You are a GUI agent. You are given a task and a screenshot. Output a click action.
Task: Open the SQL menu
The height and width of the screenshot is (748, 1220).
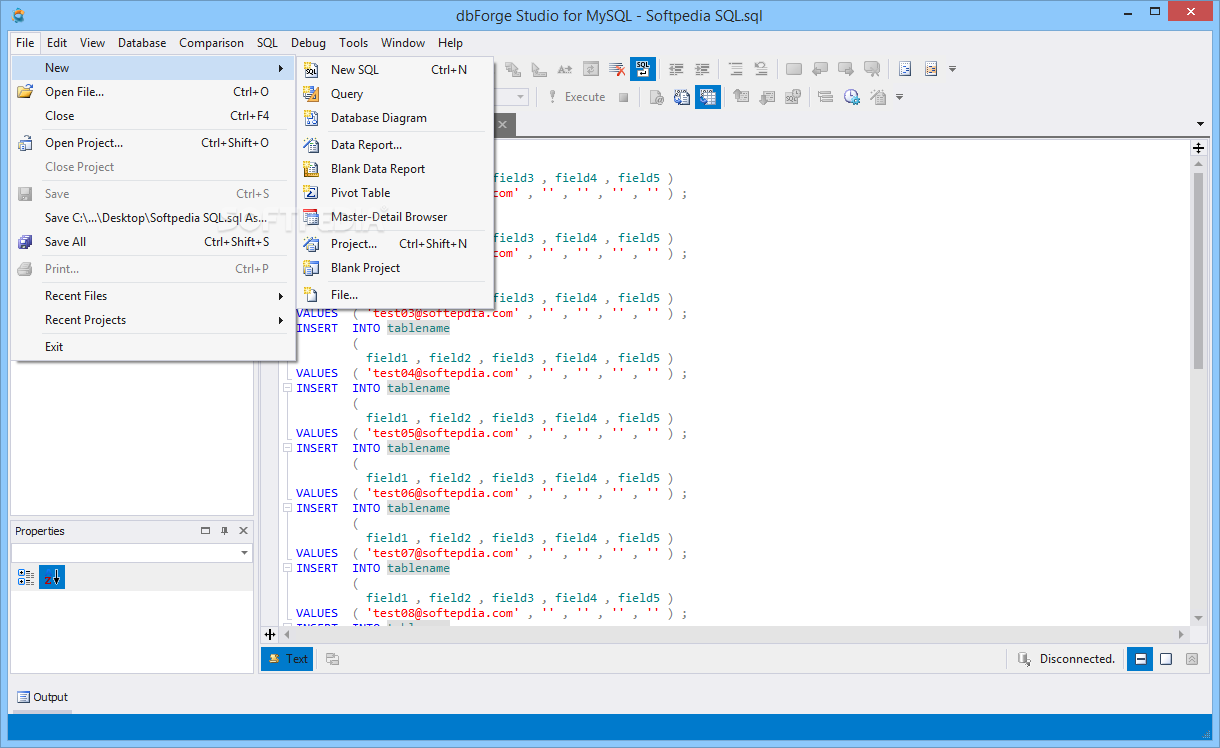coord(267,43)
